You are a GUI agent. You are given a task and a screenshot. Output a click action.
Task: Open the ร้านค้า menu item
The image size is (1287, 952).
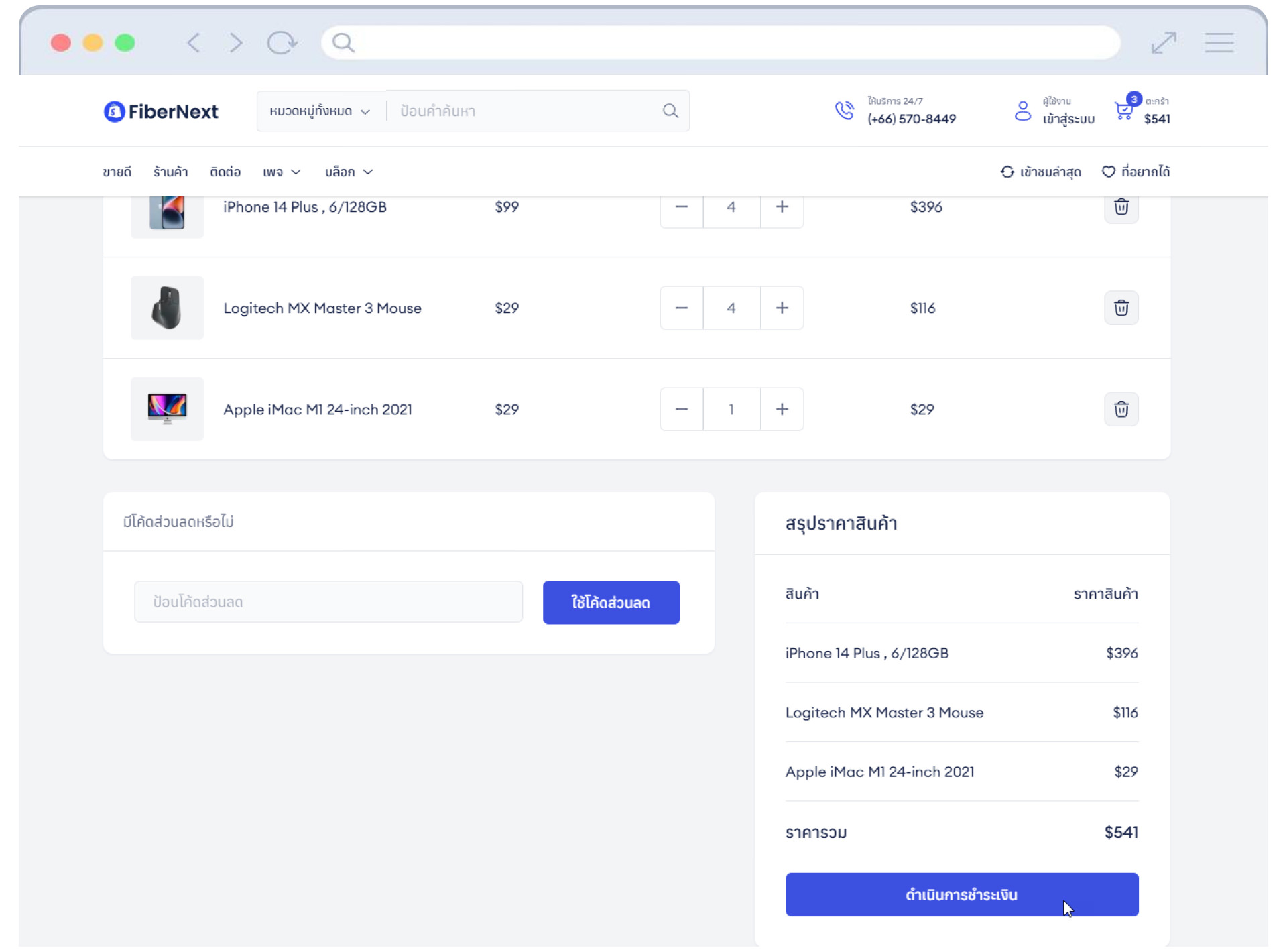pos(170,172)
